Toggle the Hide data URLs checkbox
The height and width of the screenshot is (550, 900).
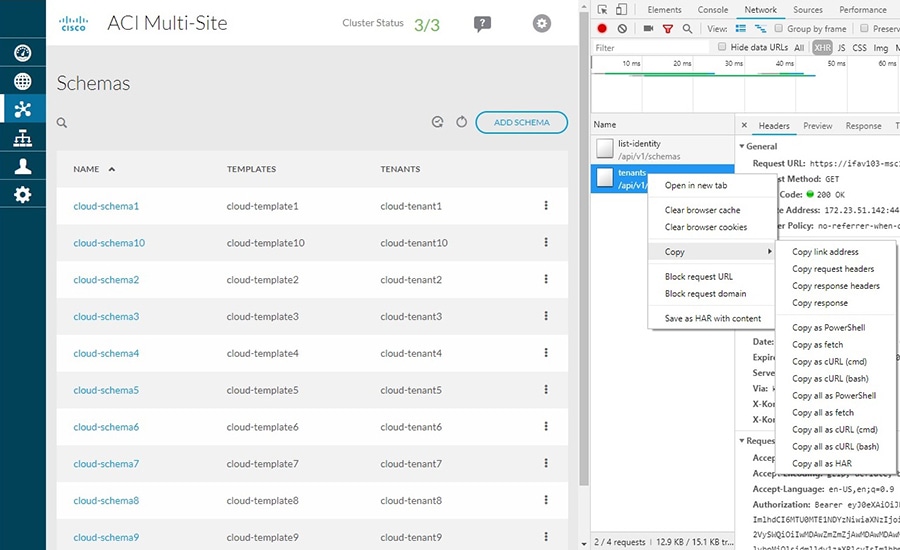[x=721, y=47]
